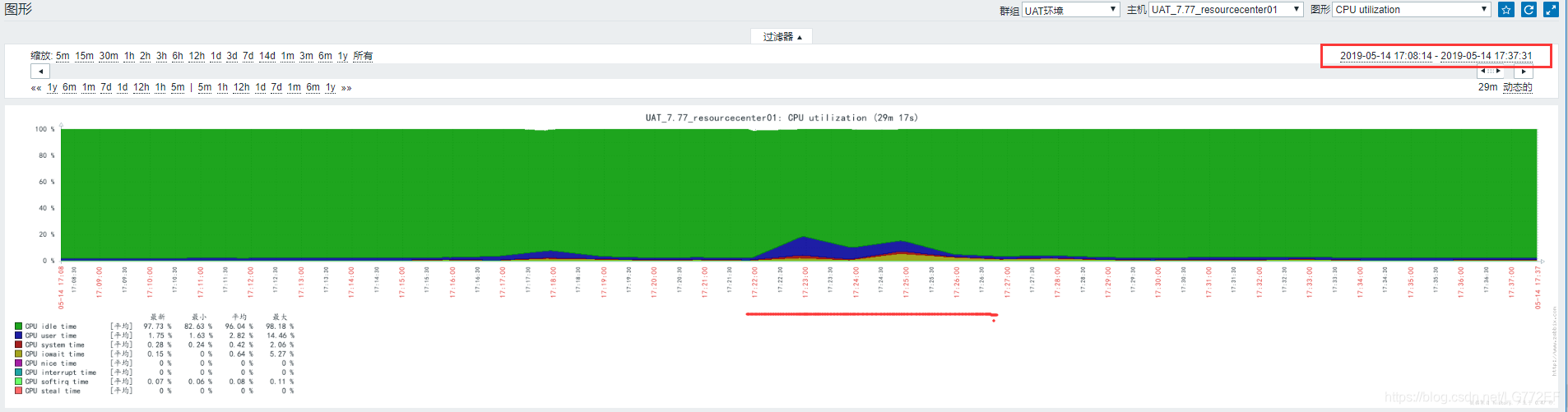The image size is (1568, 412).
Task: Set zoom to 7d in 缩放 row
Action: click(x=248, y=56)
